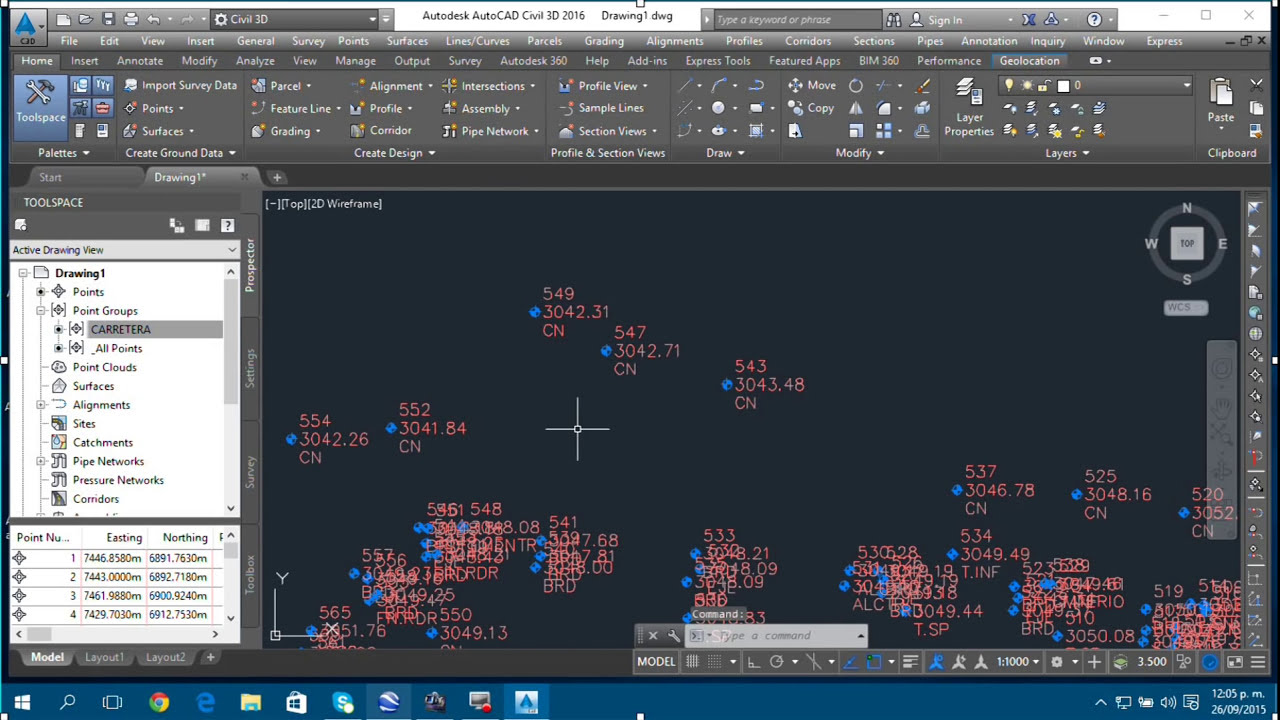Switch to the Annotate ribbon tab
This screenshot has height=720, width=1280.
point(140,61)
